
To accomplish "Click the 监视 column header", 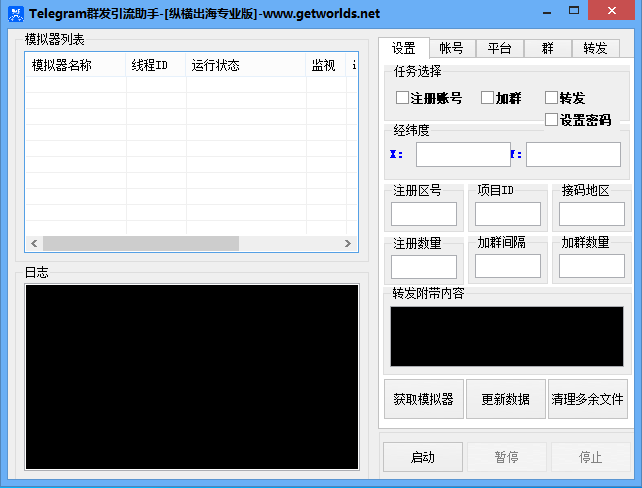I will tap(326, 65).
